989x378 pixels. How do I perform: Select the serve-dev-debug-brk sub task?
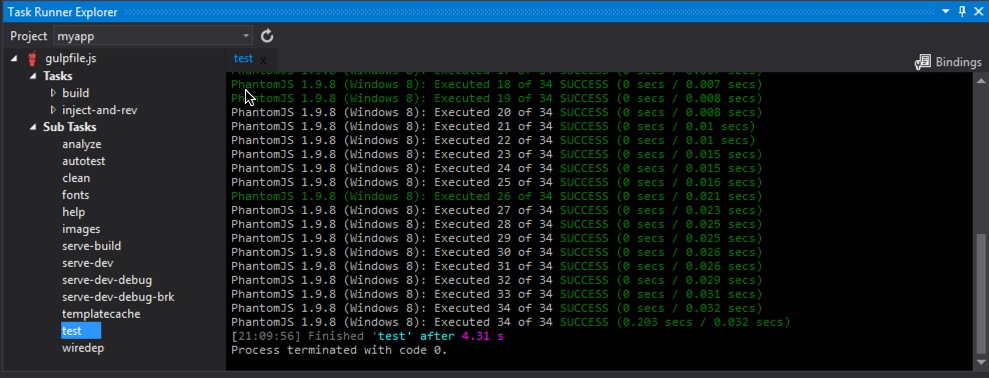pyautogui.click(x=118, y=297)
